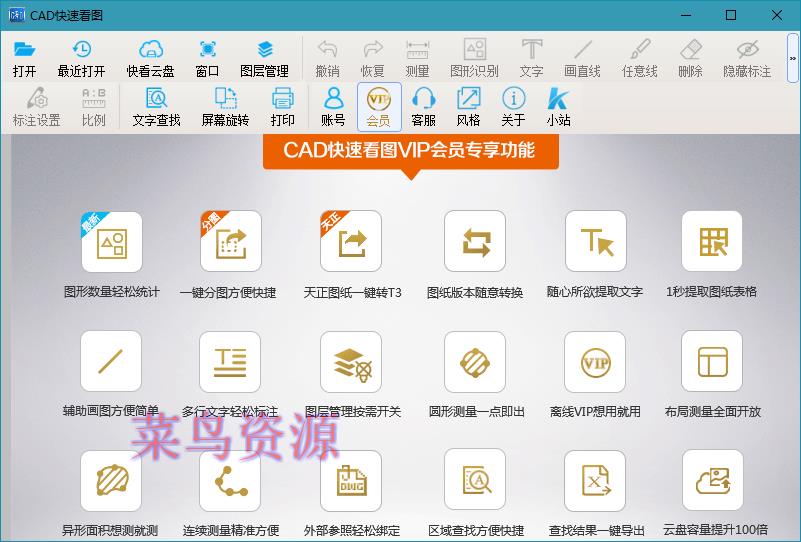Open the 关于 about dialog
Viewport: 801px width, 542px height.
click(513, 107)
